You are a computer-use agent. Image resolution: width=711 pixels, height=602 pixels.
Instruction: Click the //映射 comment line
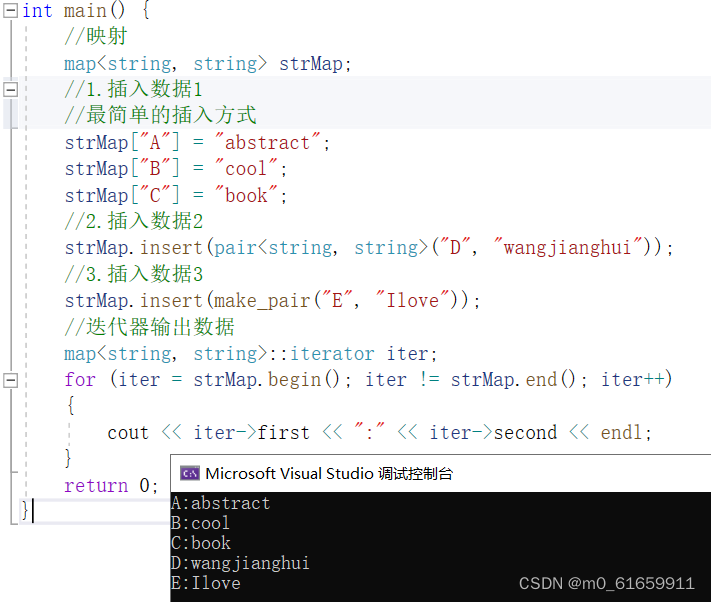point(96,36)
